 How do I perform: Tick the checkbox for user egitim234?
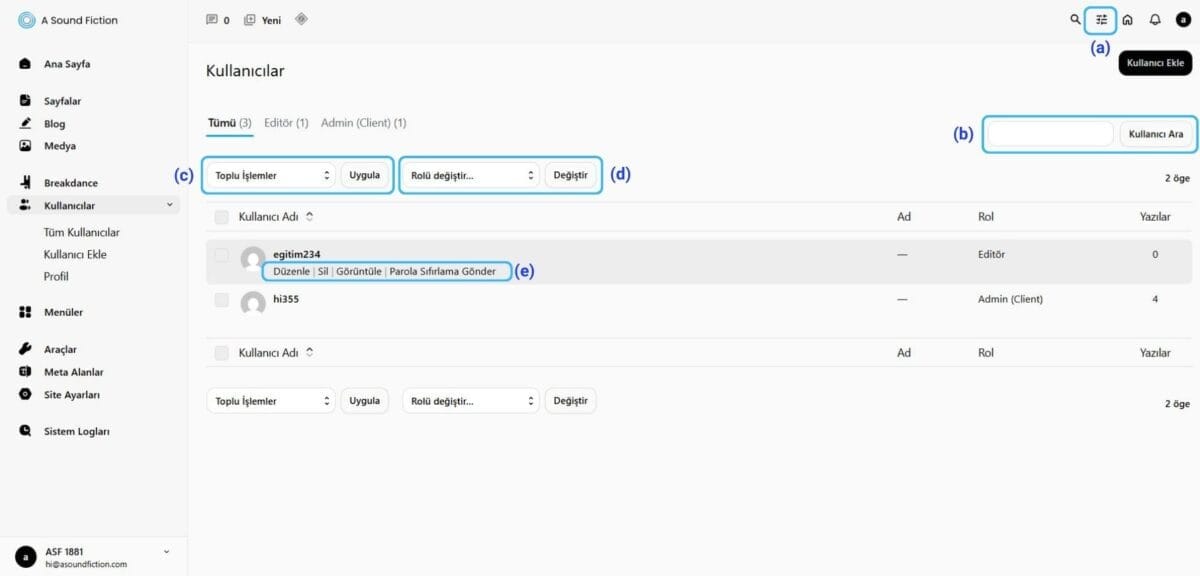(222, 255)
